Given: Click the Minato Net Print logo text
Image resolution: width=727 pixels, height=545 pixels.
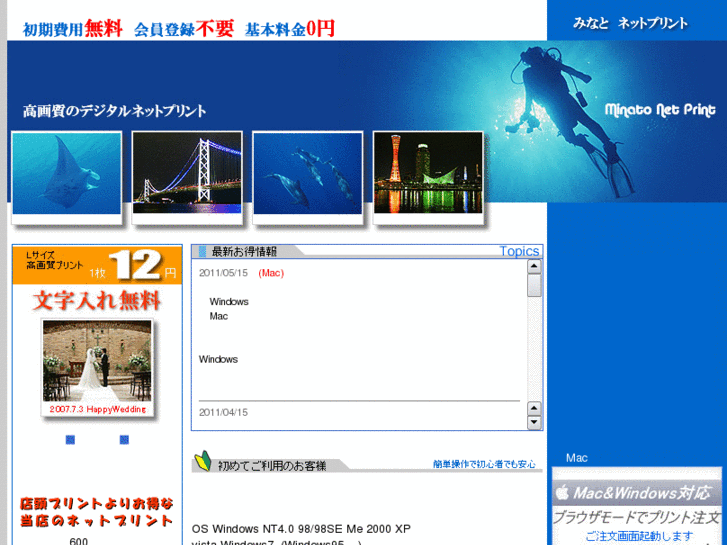Looking at the screenshot, I should tap(660, 109).
